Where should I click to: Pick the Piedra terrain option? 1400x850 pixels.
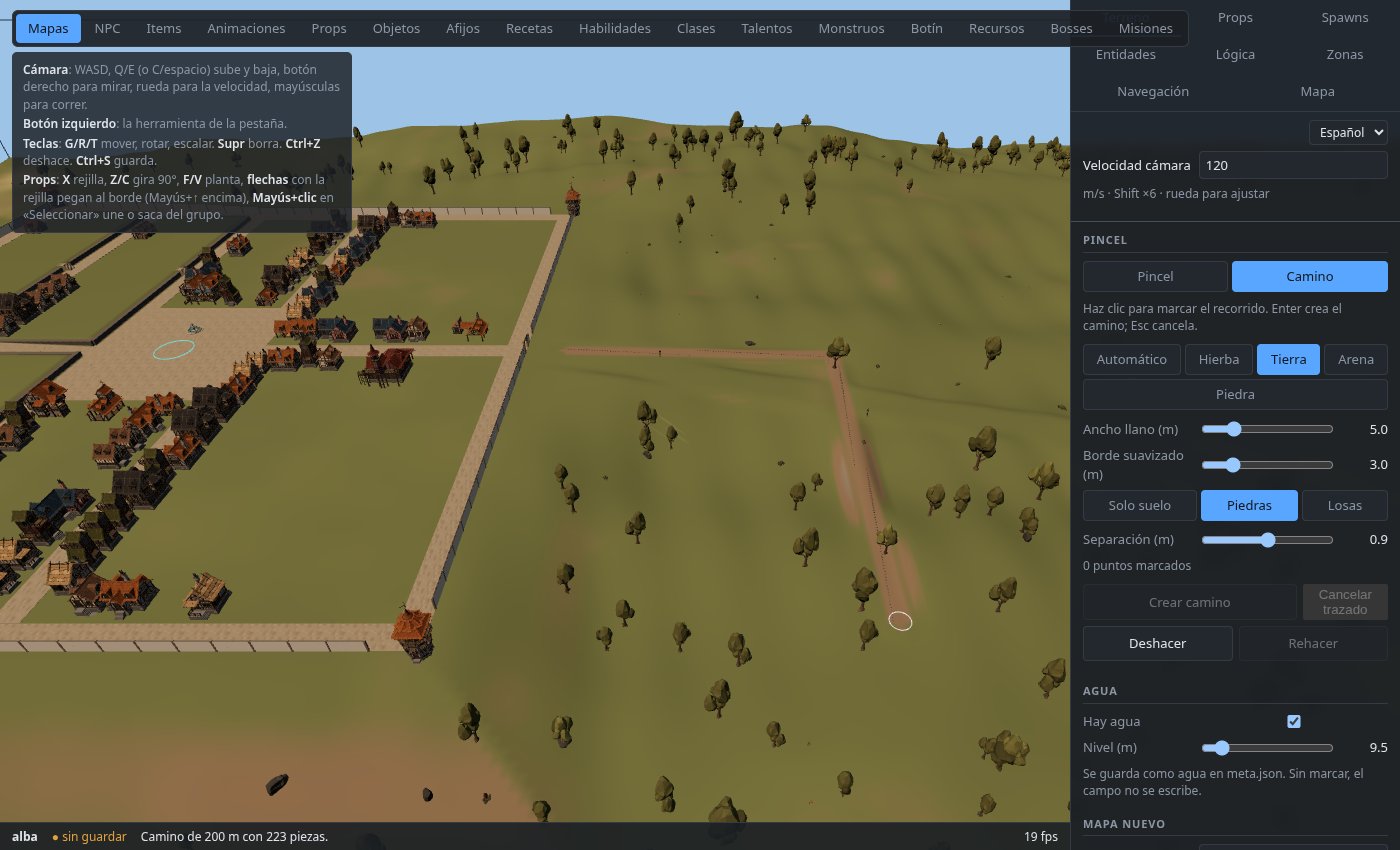point(1235,394)
